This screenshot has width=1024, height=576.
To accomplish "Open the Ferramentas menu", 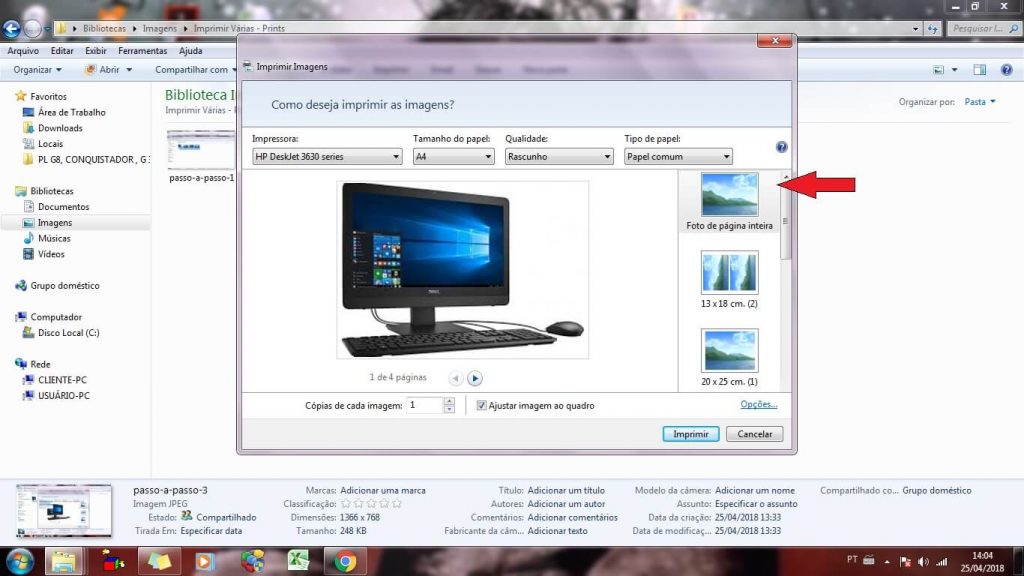I will pyautogui.click(x=142, y=51).
